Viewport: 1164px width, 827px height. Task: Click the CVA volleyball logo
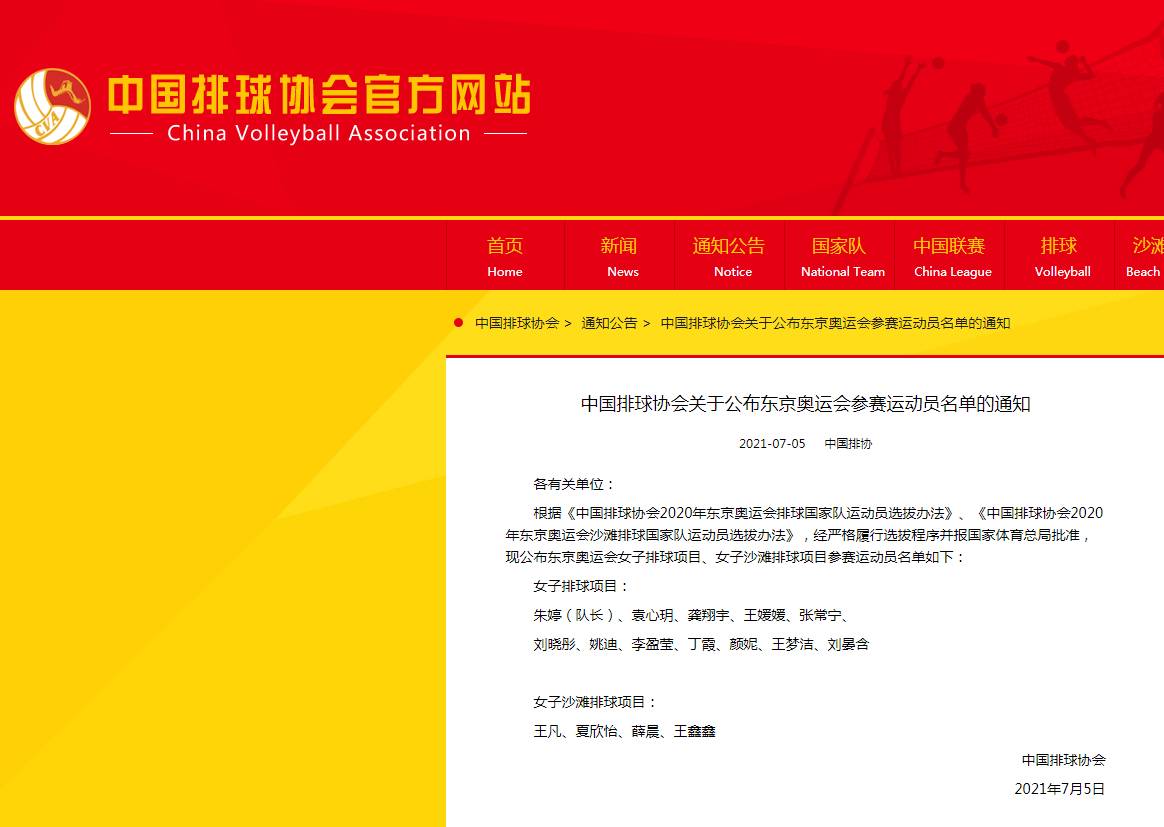53,106
